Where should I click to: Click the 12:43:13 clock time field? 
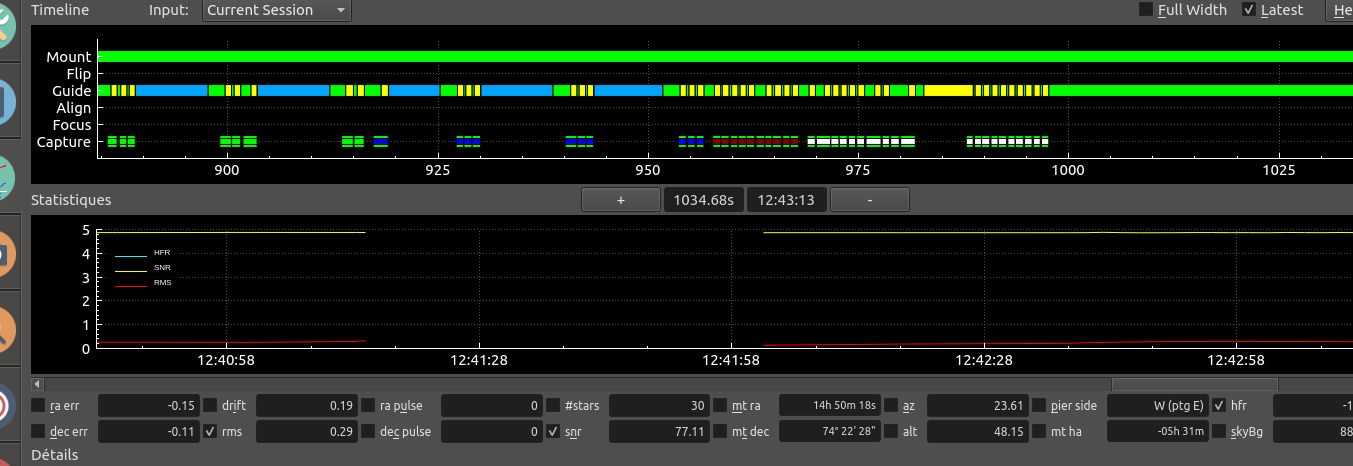coord(786,200)
